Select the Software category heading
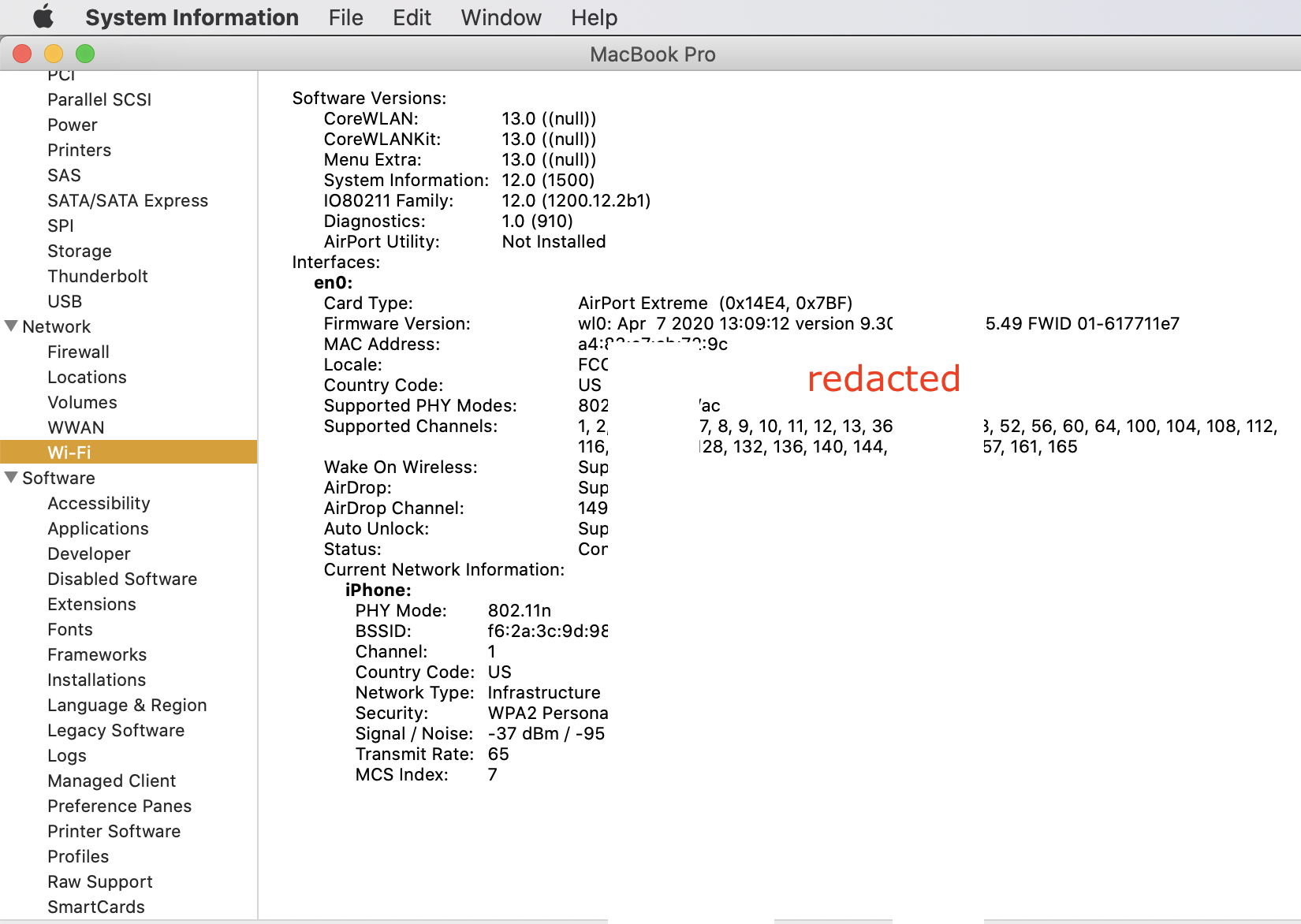This screenshot has height=924, width=1301. pyautogui.click(x=58, y=478)
